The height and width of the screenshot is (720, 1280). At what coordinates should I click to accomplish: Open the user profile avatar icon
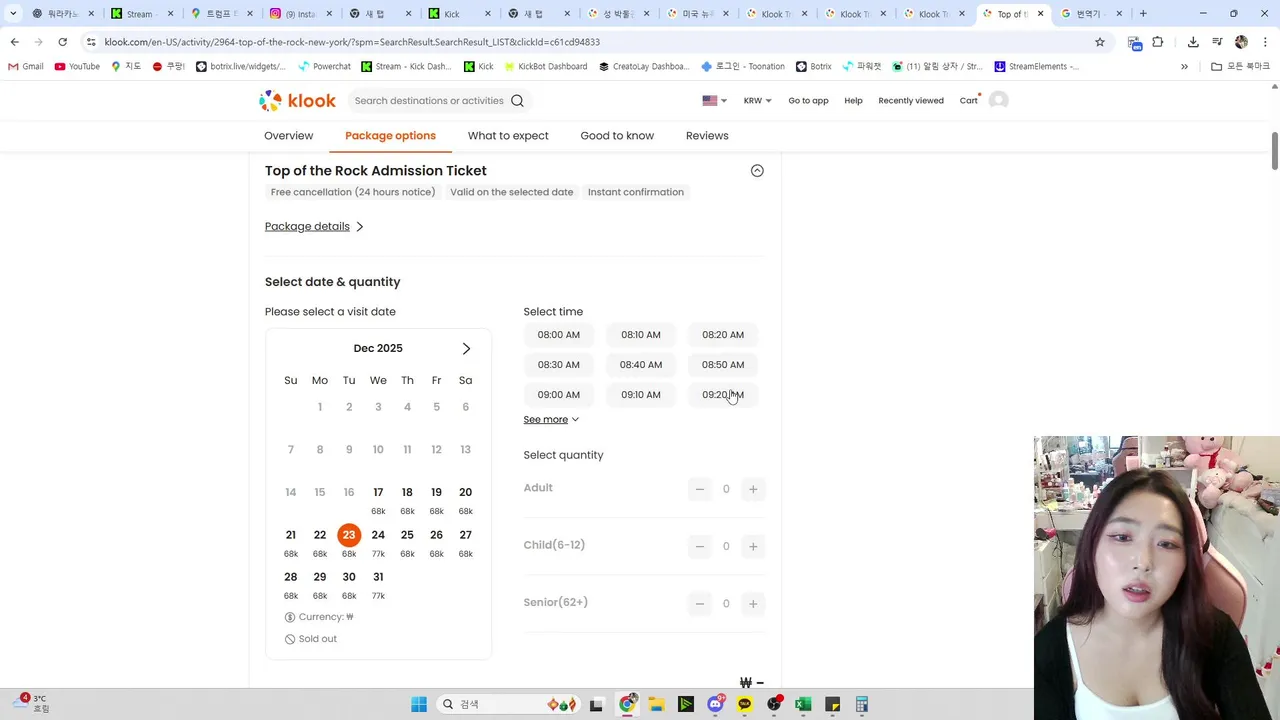998,100
